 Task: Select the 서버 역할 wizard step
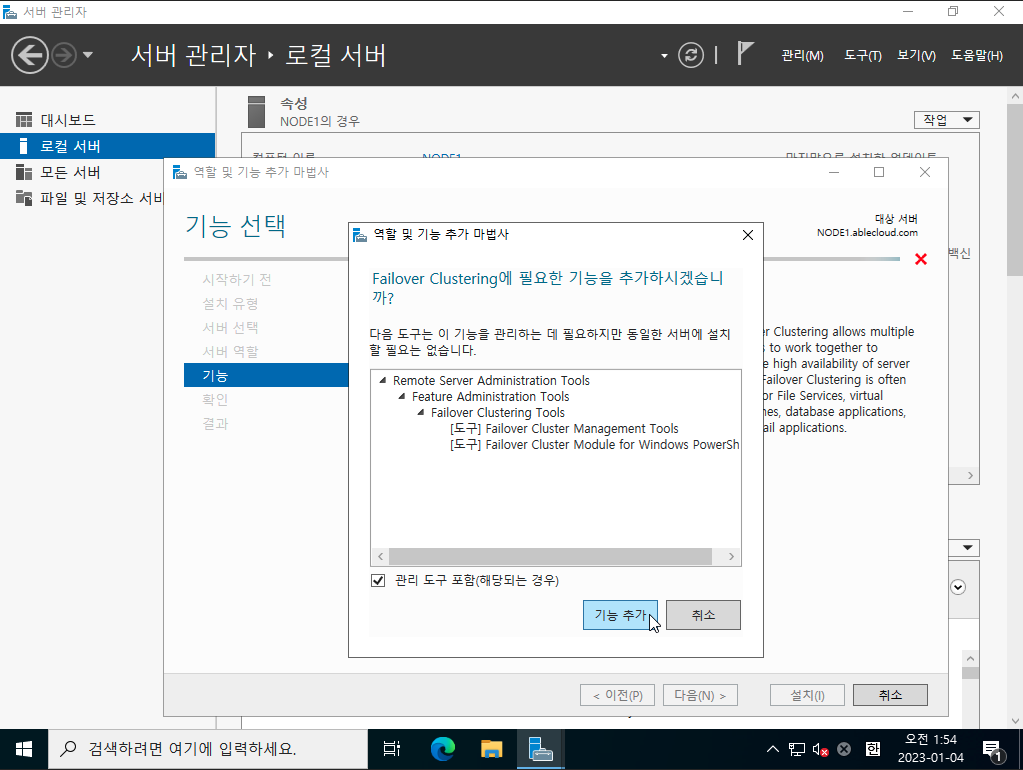(x=230, y=352)
